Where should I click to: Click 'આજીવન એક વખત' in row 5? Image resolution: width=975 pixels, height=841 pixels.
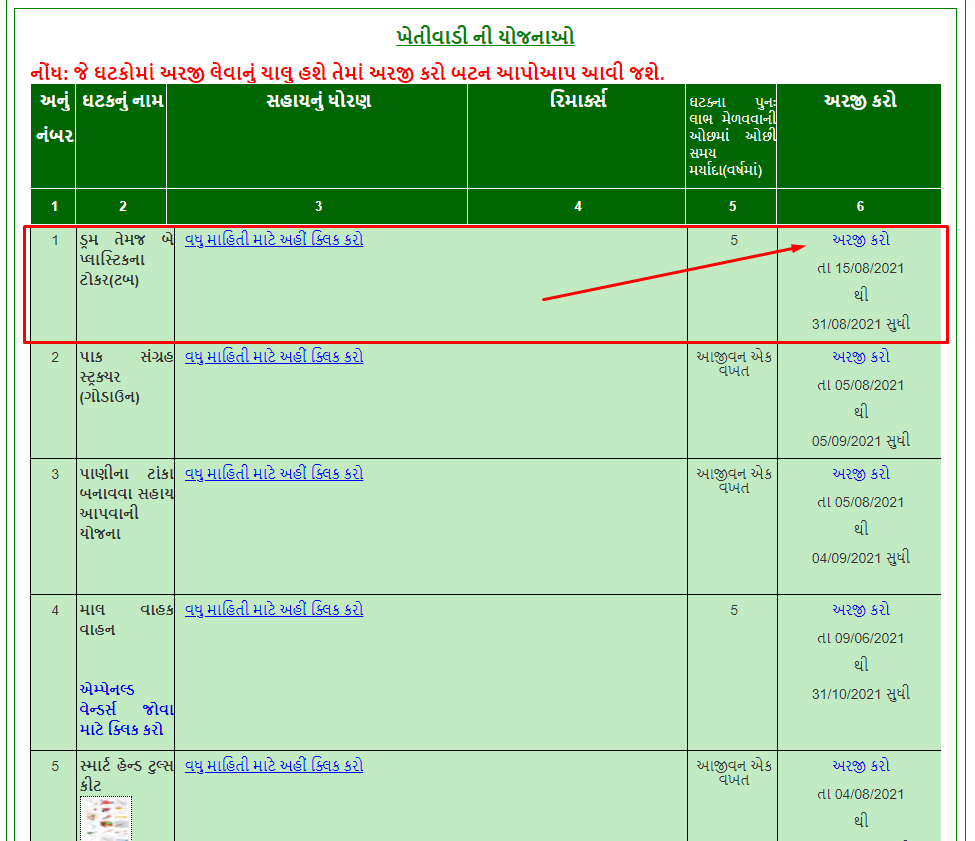[734, 773]
